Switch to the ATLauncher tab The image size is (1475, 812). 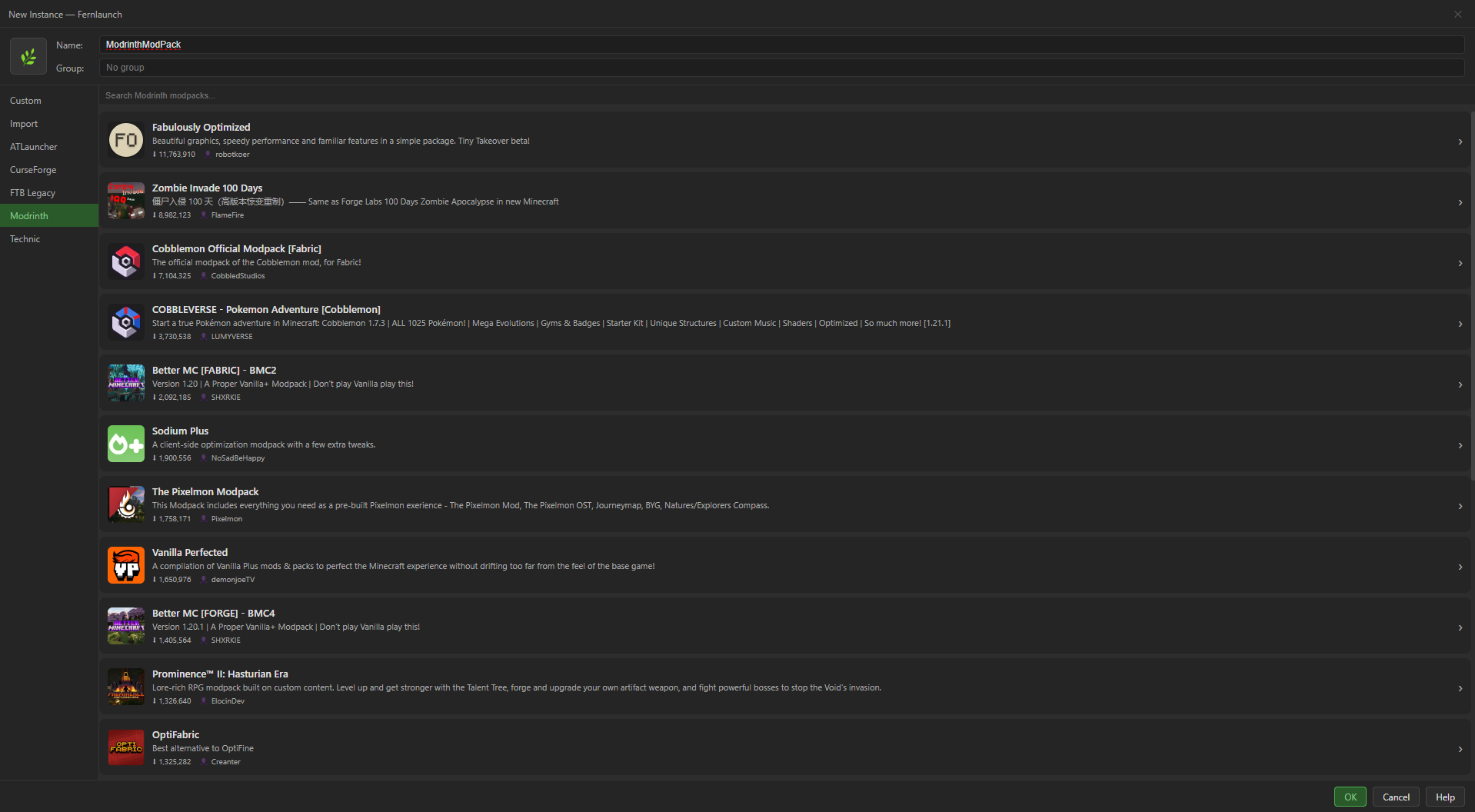(49, 147)
